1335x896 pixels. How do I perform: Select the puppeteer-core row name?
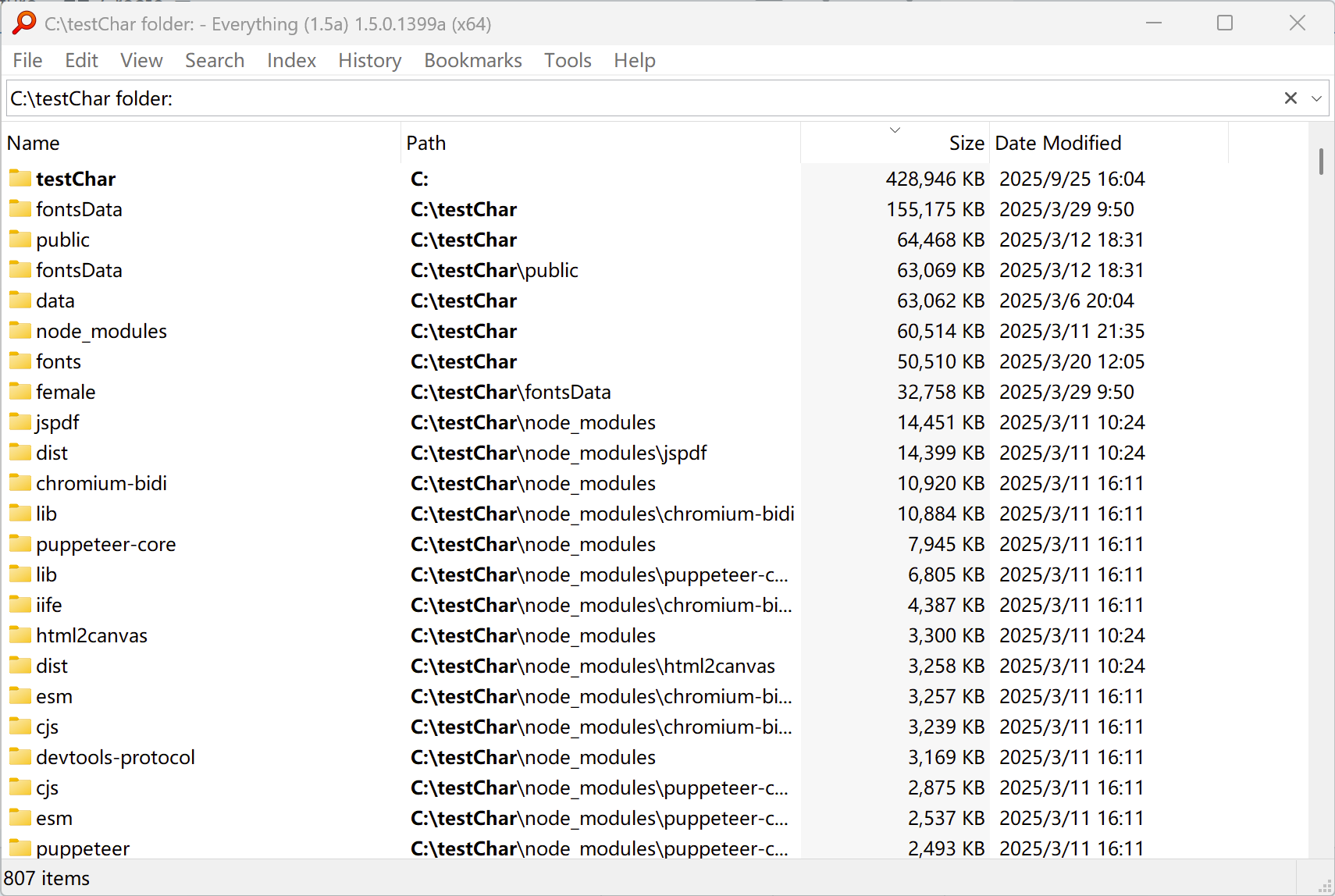point(106,544)
